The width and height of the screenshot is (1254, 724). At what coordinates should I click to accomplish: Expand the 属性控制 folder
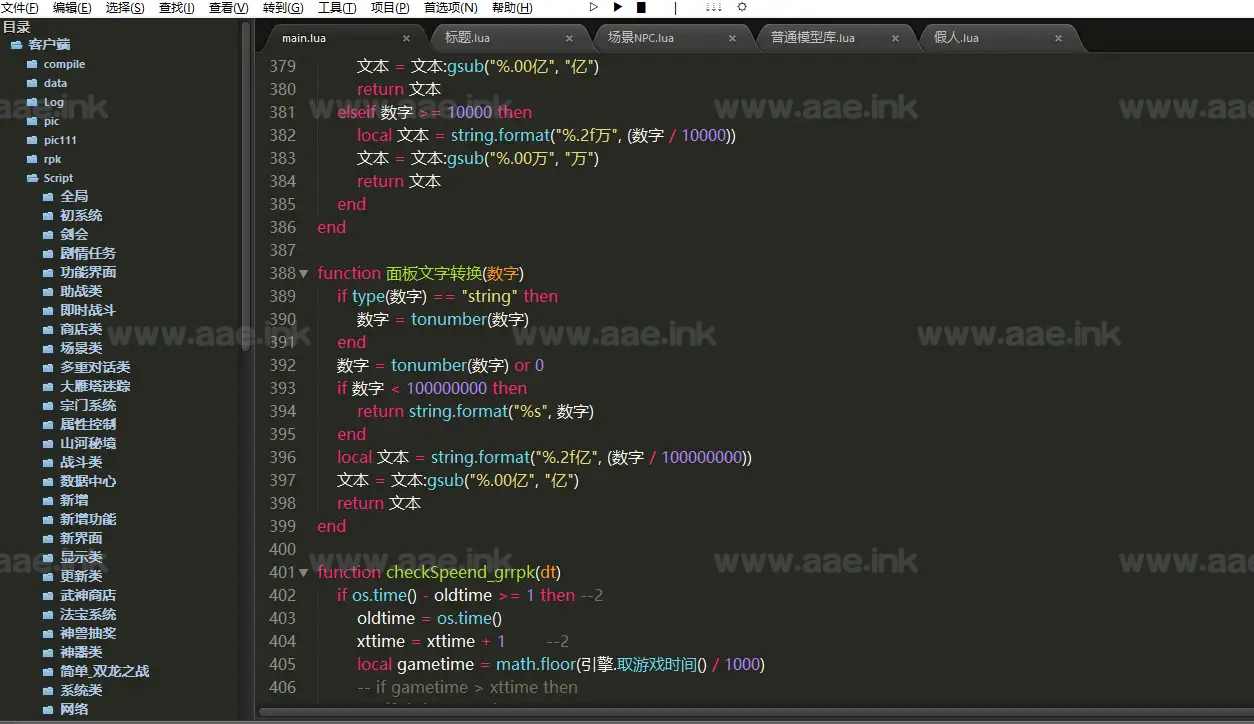pyautogui.click(x=48, y=425)
